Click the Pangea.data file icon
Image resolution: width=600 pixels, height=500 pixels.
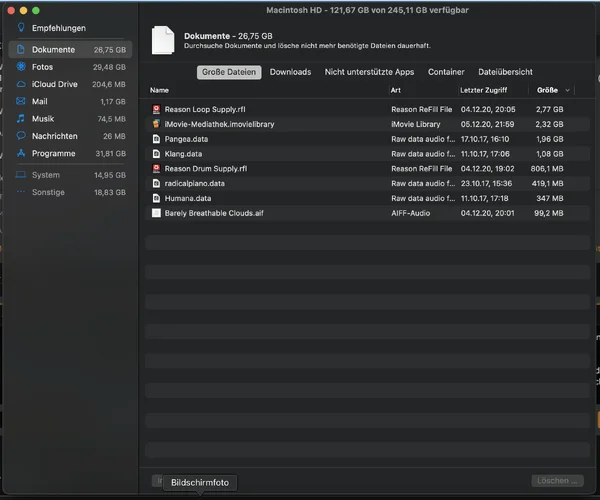(x=156, y=139)
